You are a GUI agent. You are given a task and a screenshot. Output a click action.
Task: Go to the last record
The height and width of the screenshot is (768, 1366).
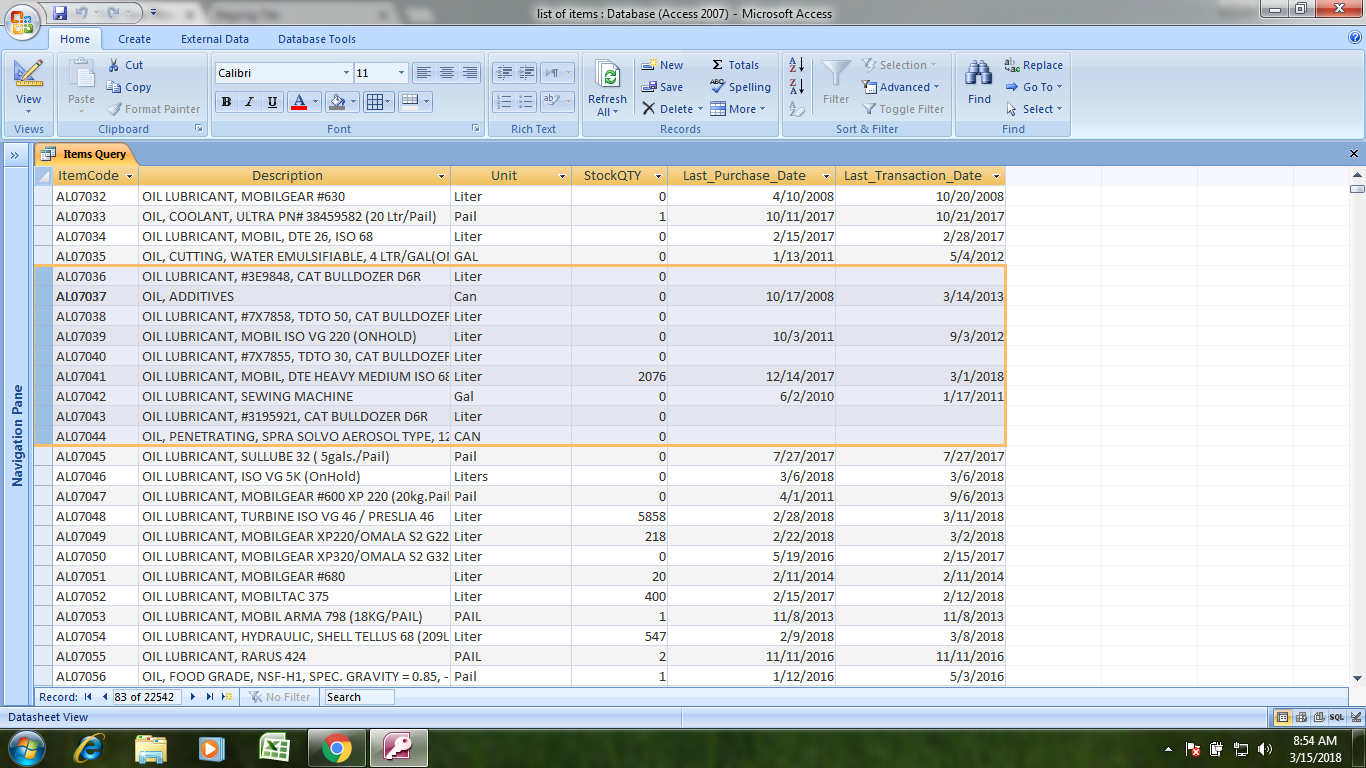pyautogui.click(x=210, y=697)
